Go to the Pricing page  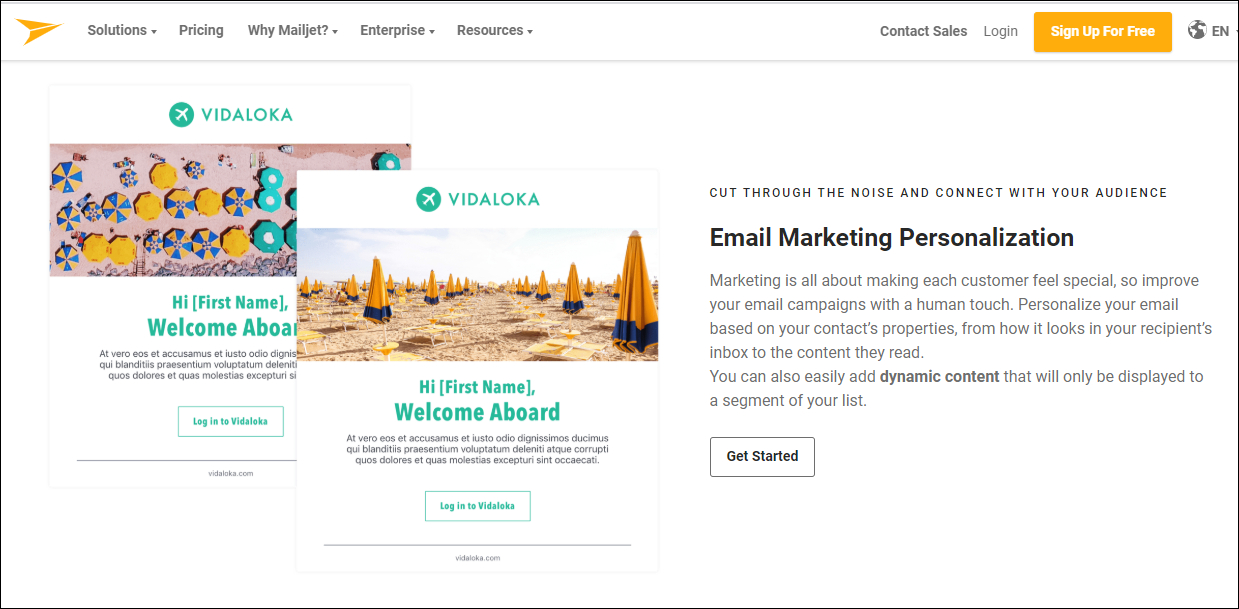pyautogui.click(x=201, y=30)
